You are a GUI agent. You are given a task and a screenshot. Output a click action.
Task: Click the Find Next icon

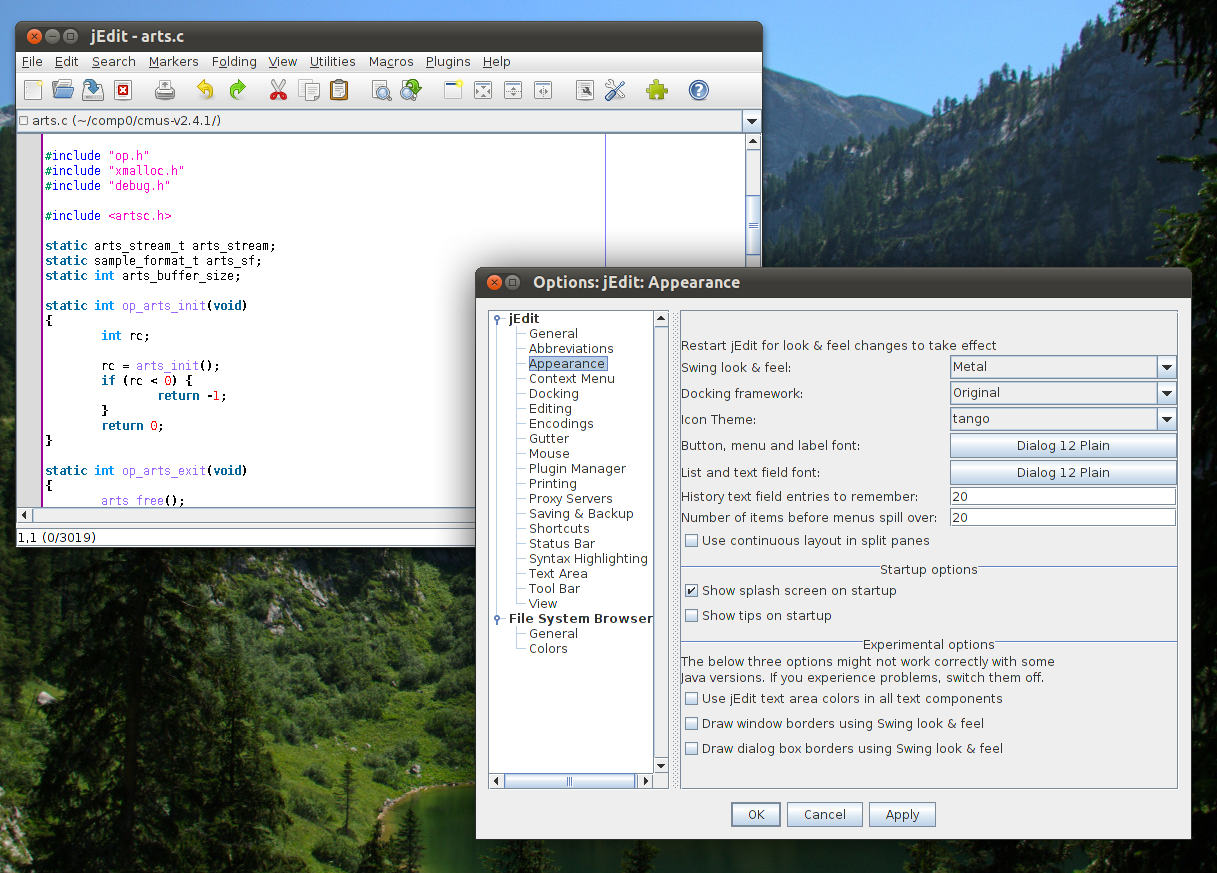(411, 90)
